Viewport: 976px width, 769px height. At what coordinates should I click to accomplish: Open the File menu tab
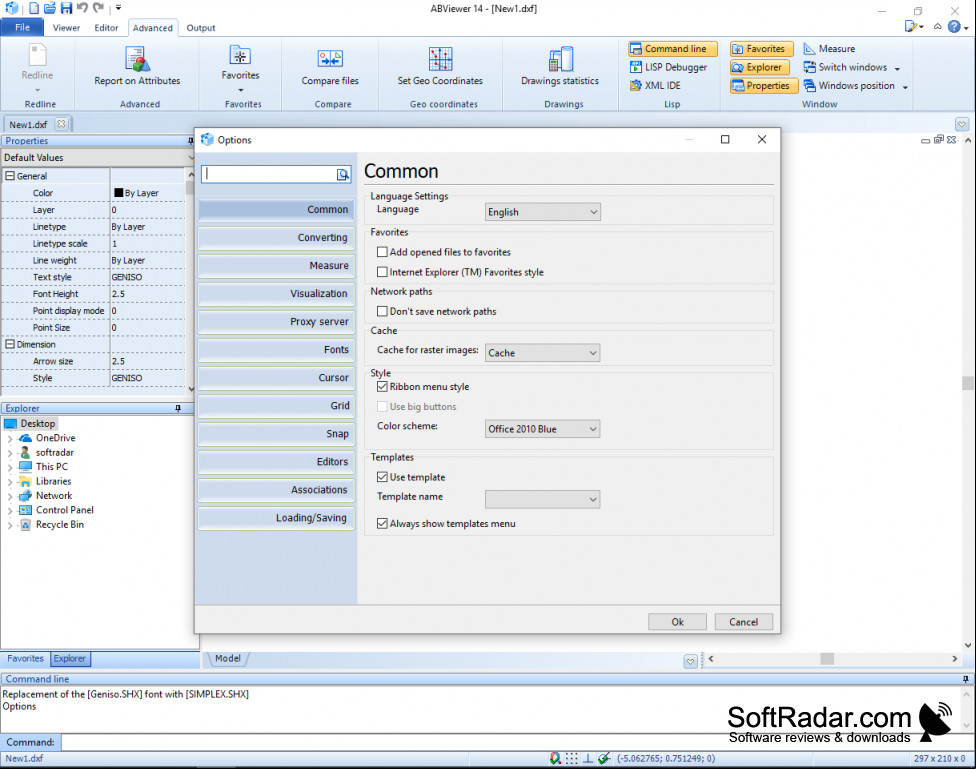click(22, 27)
